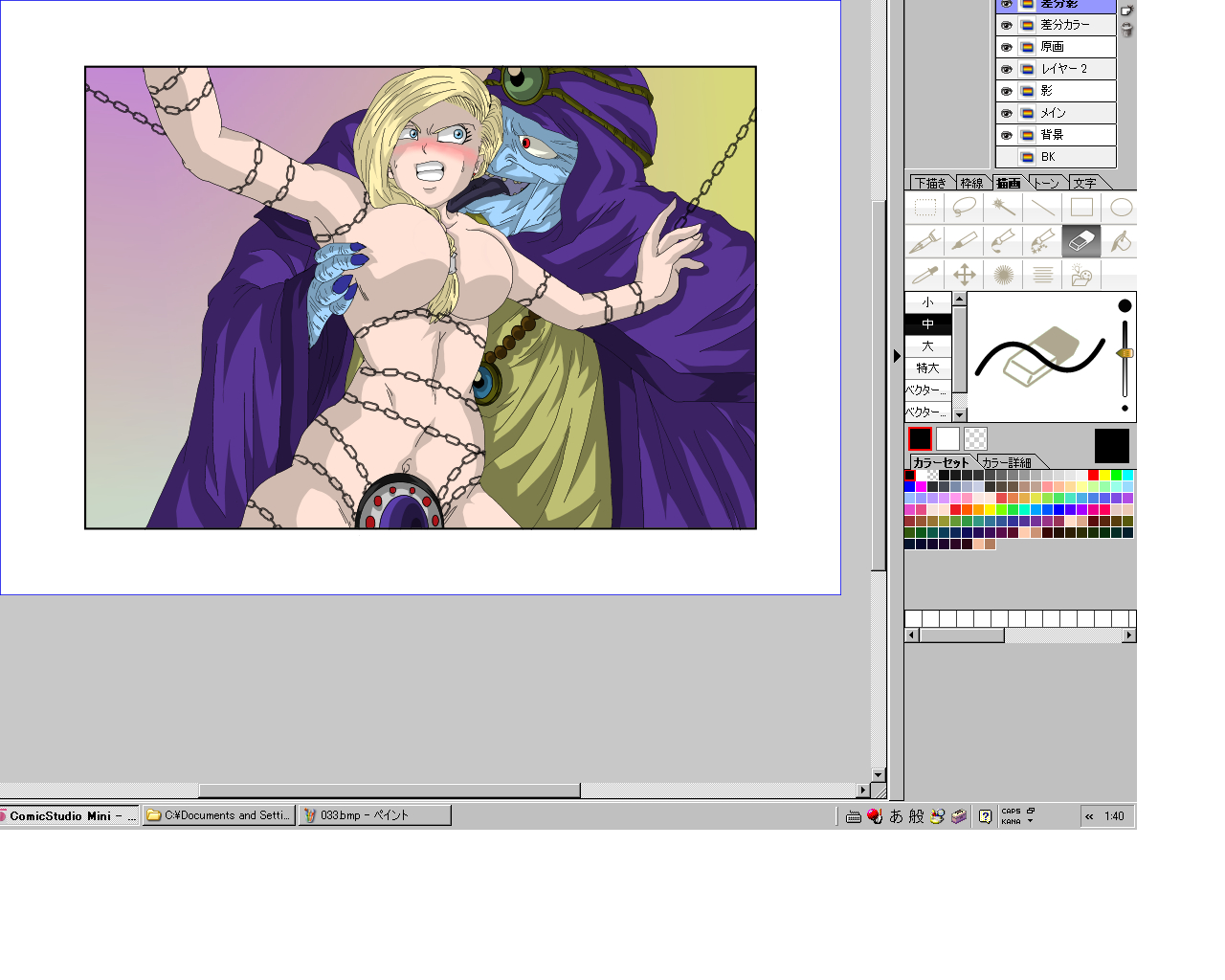
Task: Select the move layer tool
Action: (964, 276)
